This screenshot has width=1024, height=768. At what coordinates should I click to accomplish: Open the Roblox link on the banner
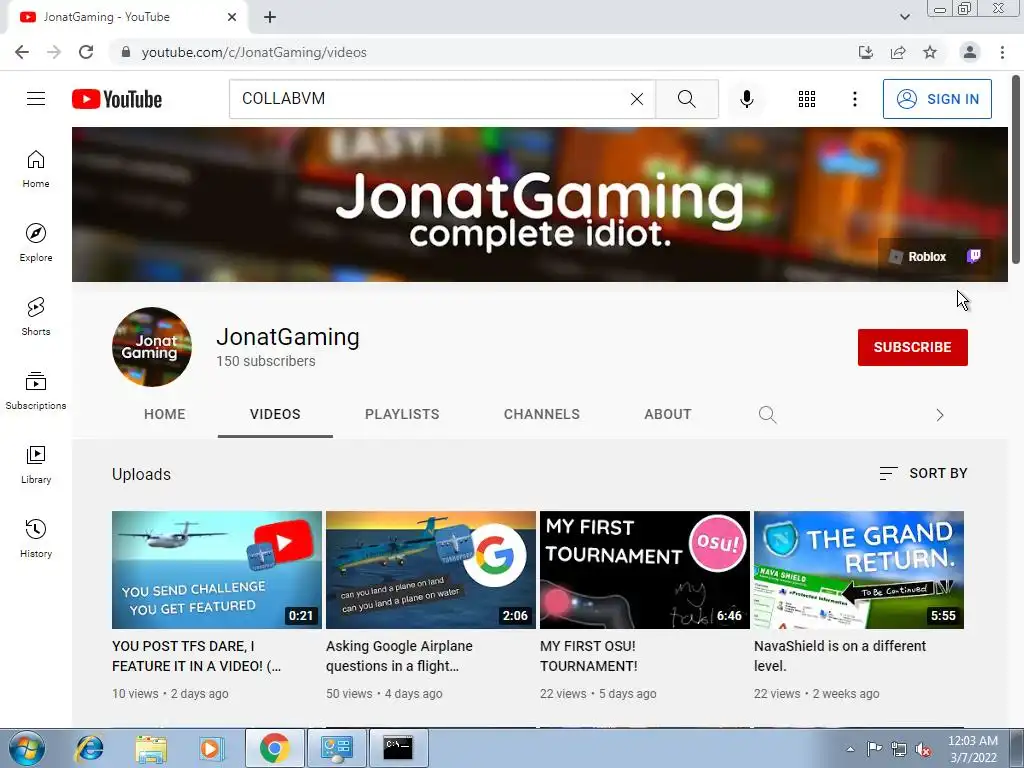coord(918,256)
